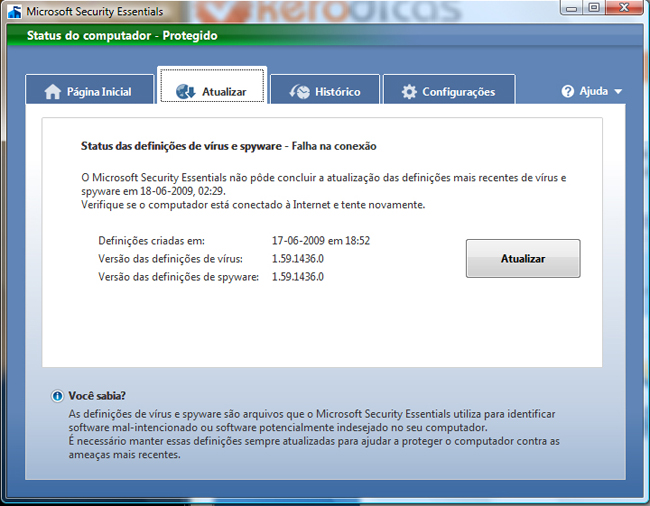The width and height of the screenshot is (650, 506).
Task: Close the Microsoft Security Essentials window
Action: [x=624, y=8]
